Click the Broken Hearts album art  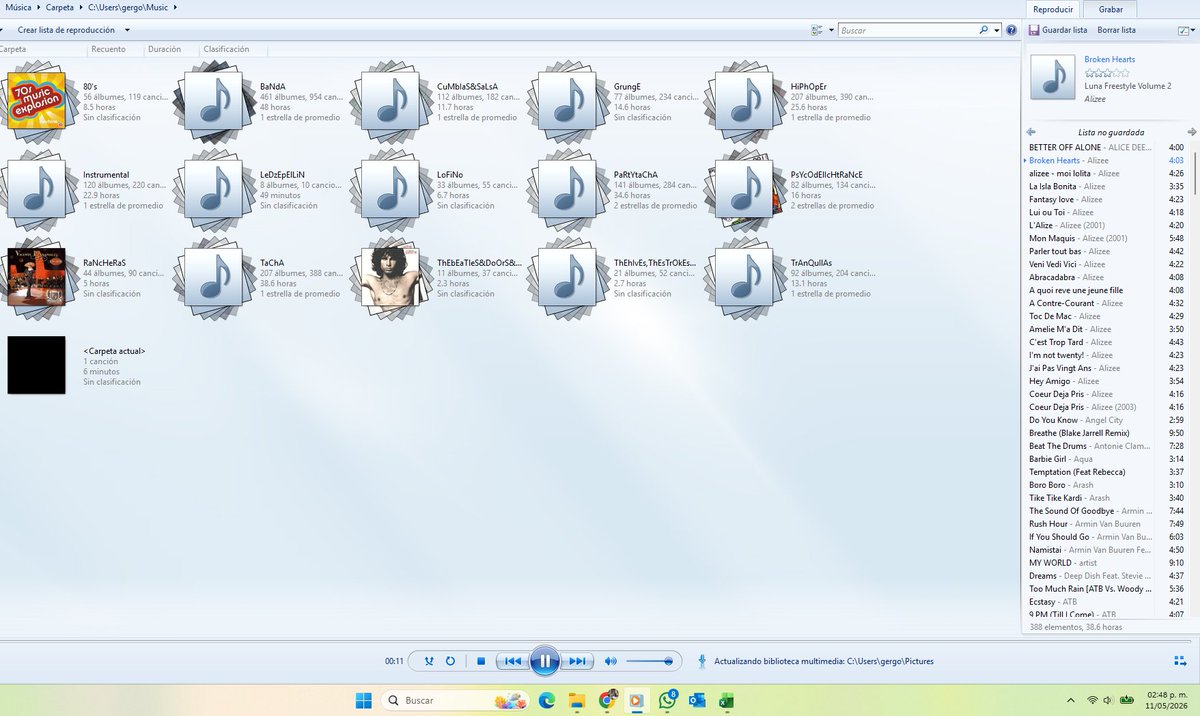click(x=1053, y=77)
